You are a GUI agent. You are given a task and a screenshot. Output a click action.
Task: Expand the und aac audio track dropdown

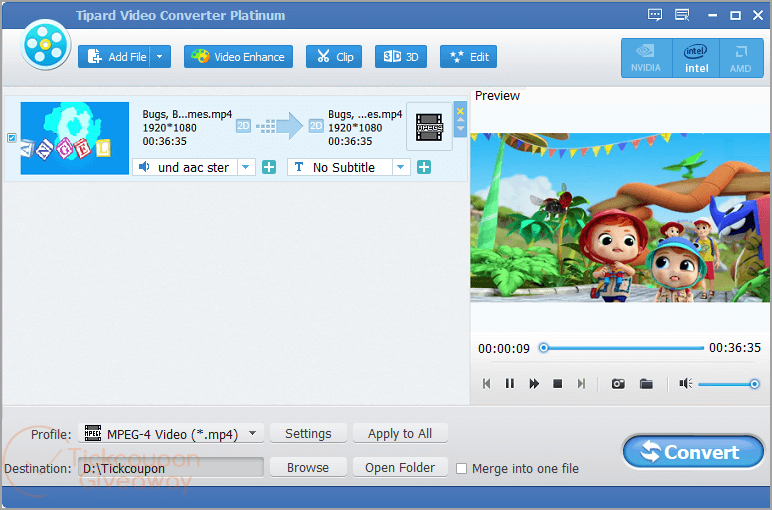point(246,167)
